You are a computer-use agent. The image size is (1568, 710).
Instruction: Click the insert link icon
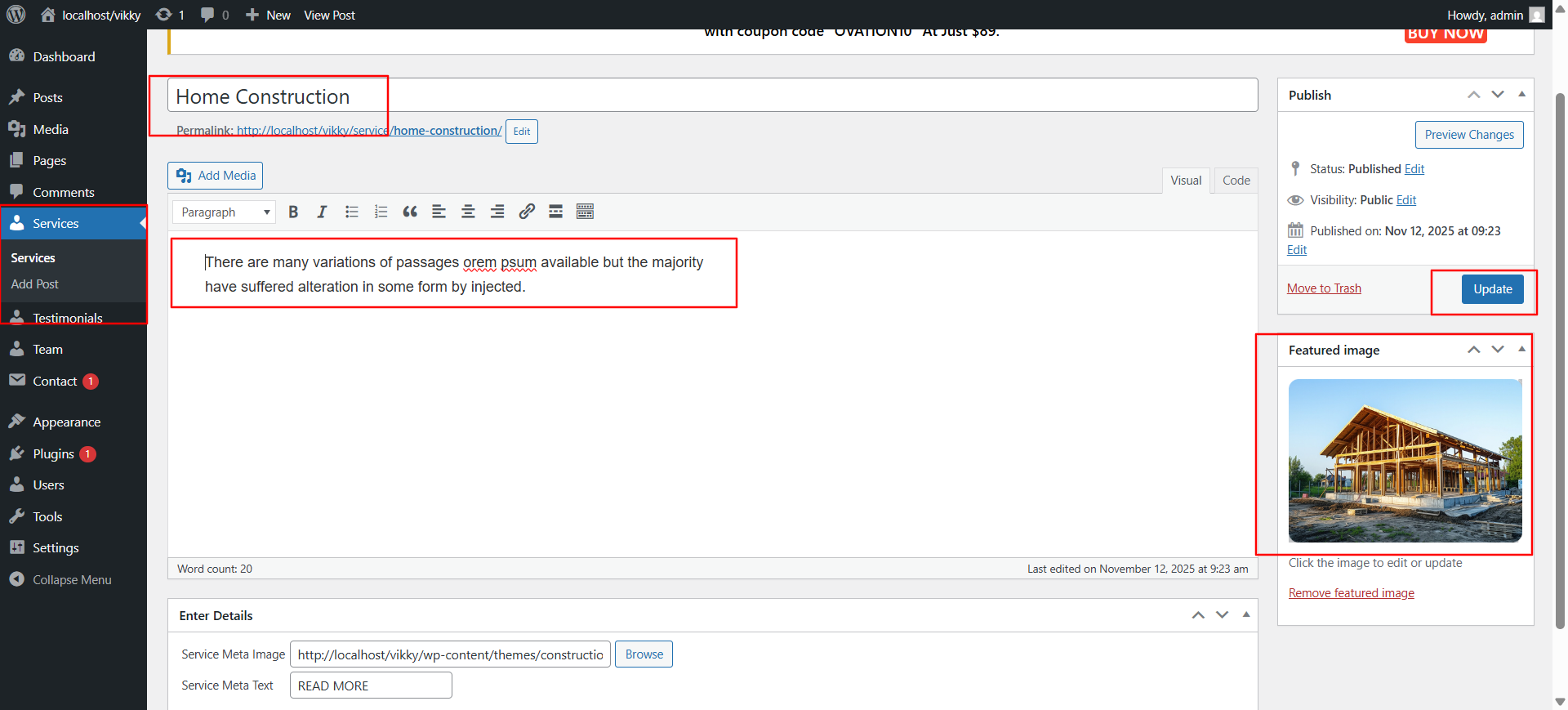pos(527,212)
